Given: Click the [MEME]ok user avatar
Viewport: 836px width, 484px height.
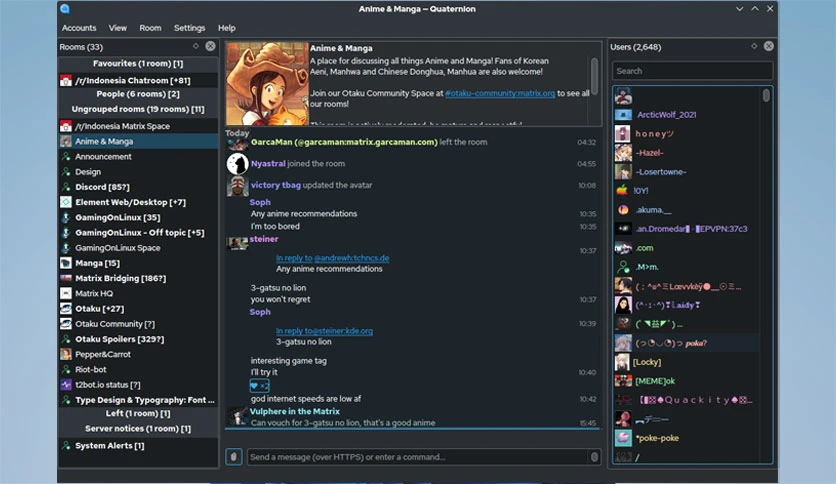Looking at the screenshot, I should 623,381.
